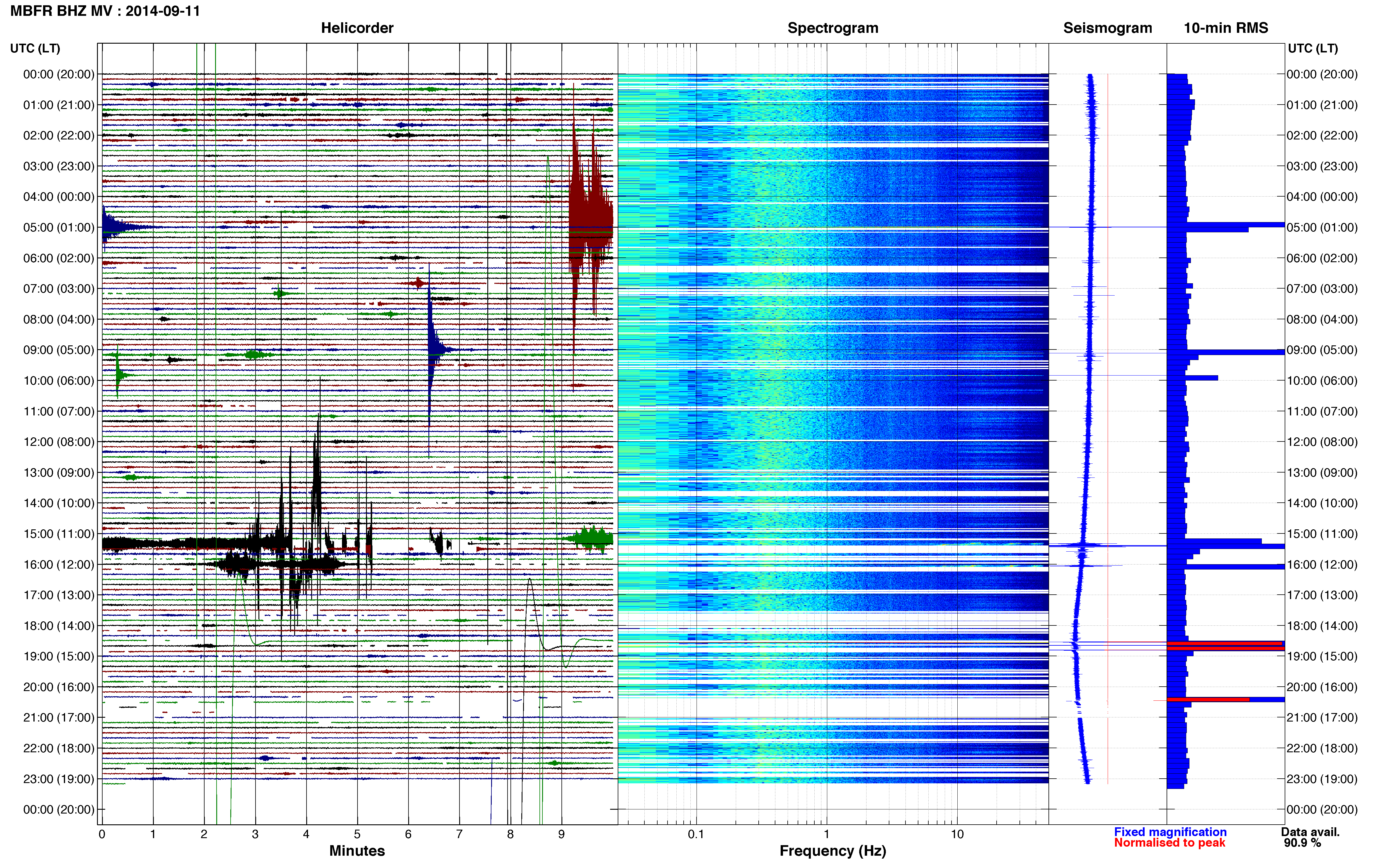Click the left time label '02:00 (22:00)'
This screenshot has height=868, width=1389.
[59, 135]
